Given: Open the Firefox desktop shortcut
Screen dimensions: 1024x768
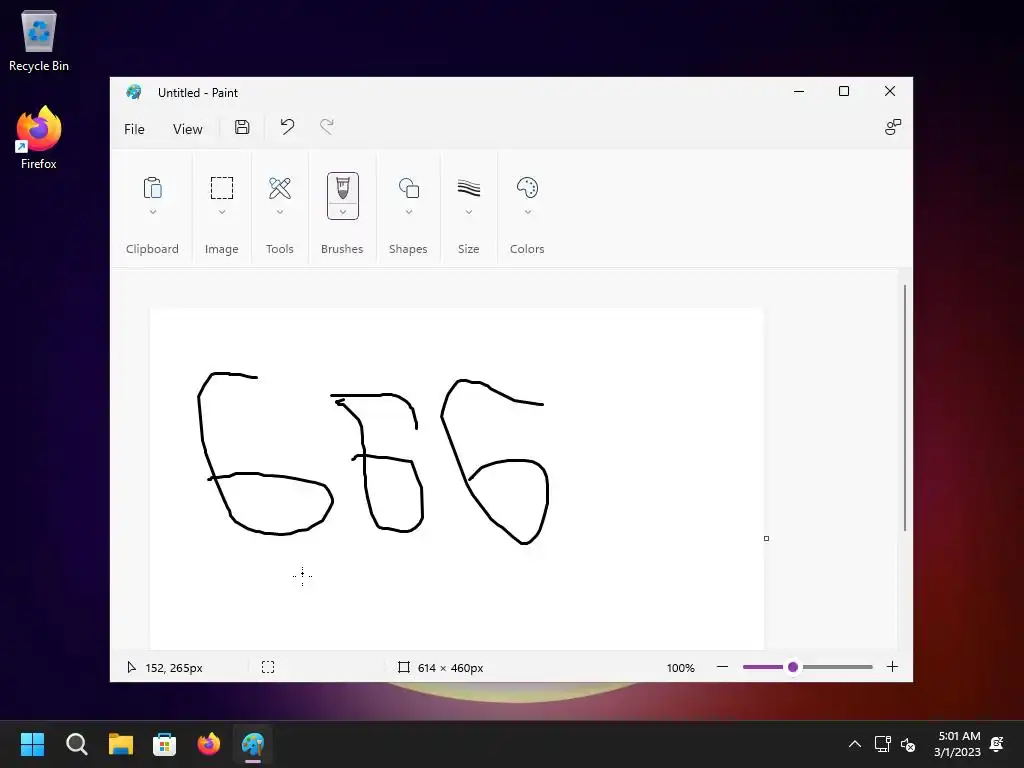Looking at the screenshot, I should click(x=39, y=138).
